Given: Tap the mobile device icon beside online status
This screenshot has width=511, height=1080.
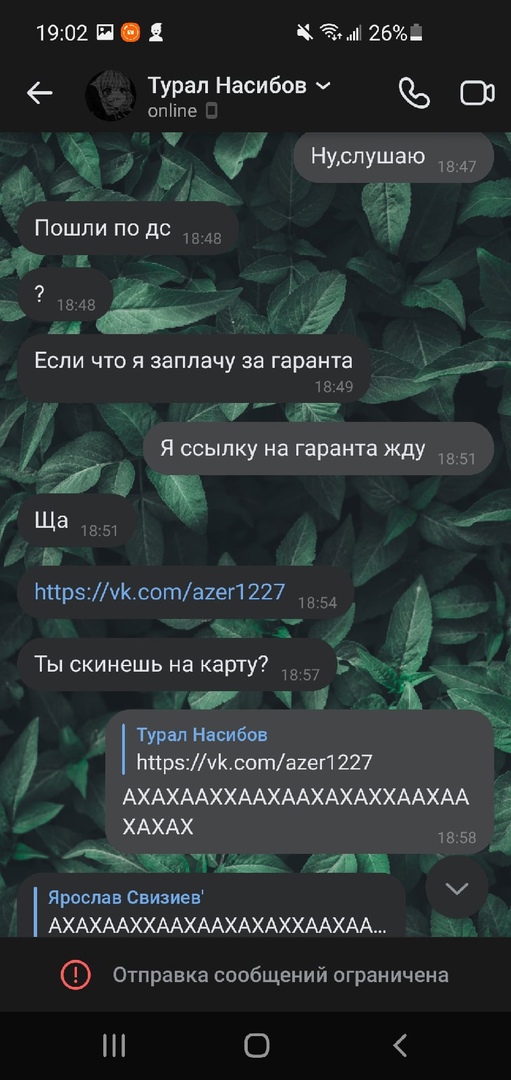Looking at the screenshot, I should click(211, 111).
